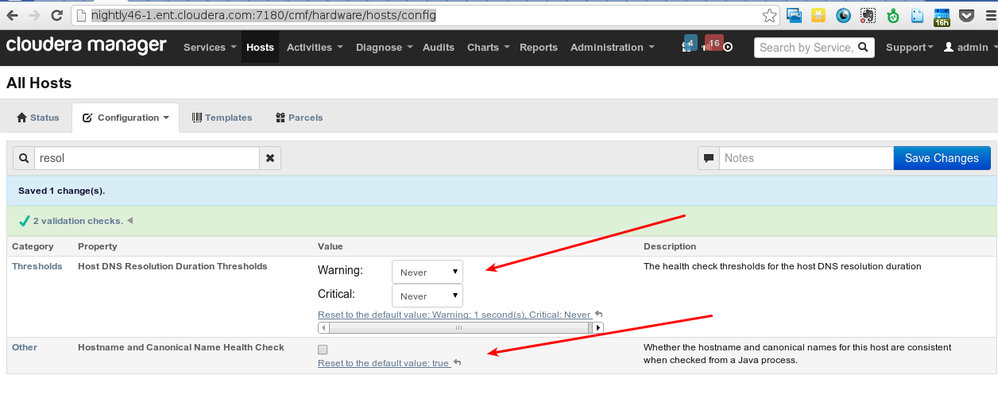
Task: Open the green stopwatch extension icon
Action: 892,15
